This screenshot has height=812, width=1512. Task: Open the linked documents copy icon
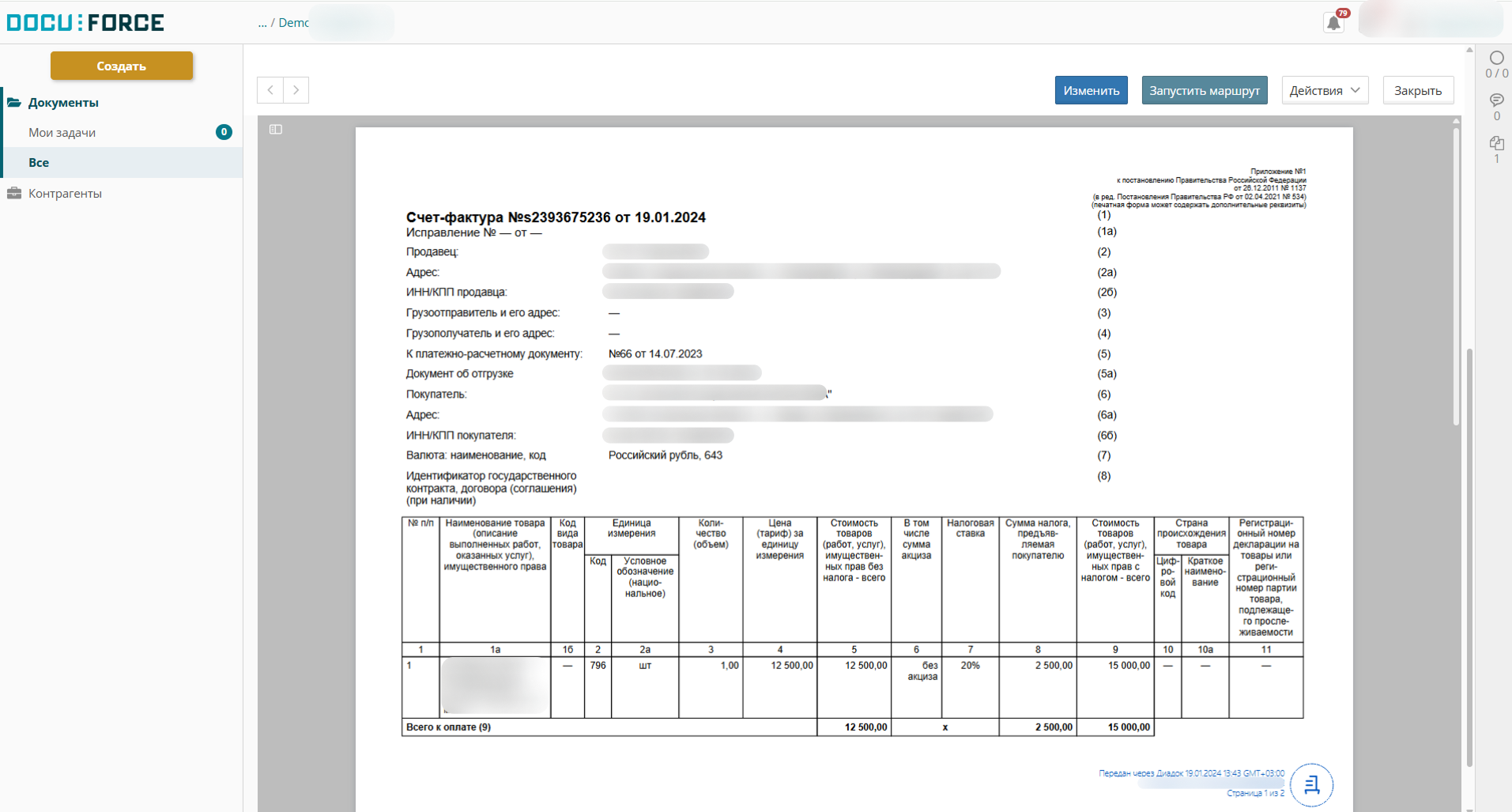coord(1496,143)
